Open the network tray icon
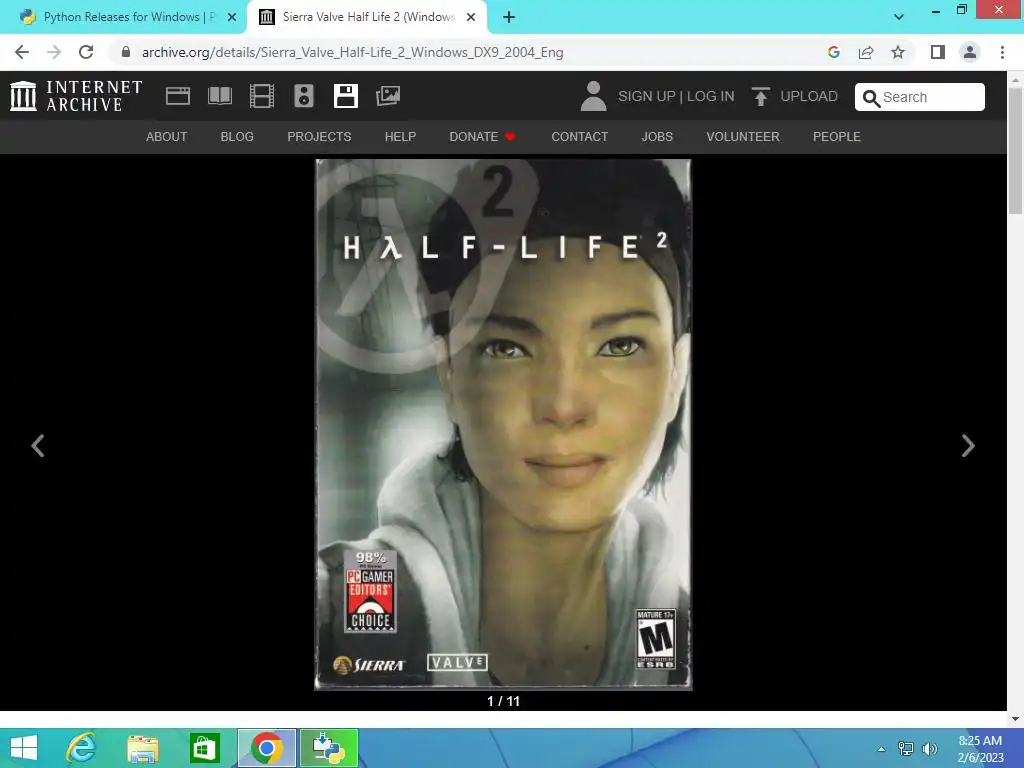Image resolution: width=1024 pixels, height=768 pixels. (906, 749)
